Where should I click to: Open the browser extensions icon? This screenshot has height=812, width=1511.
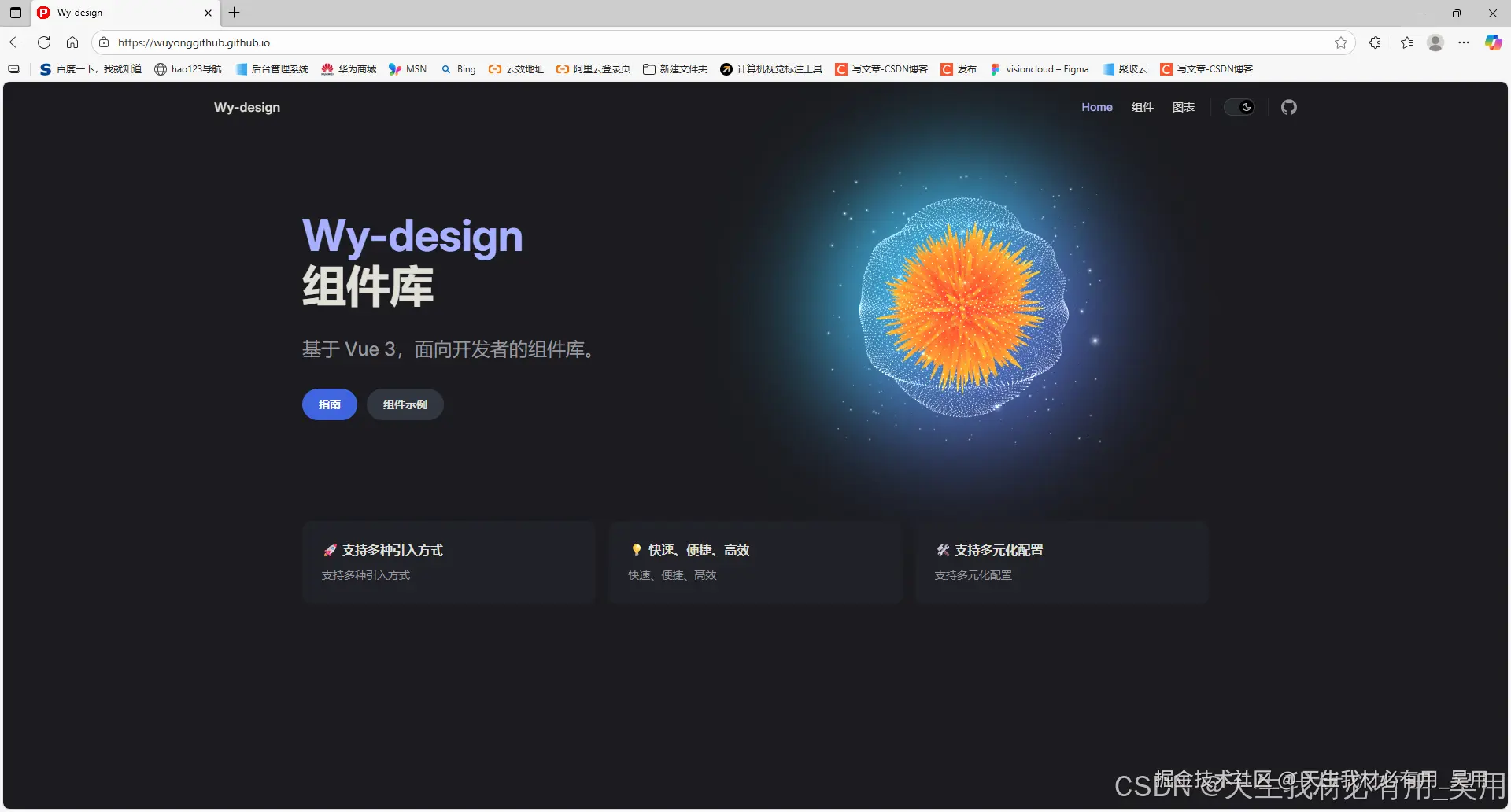click(x=1375, y=42)
